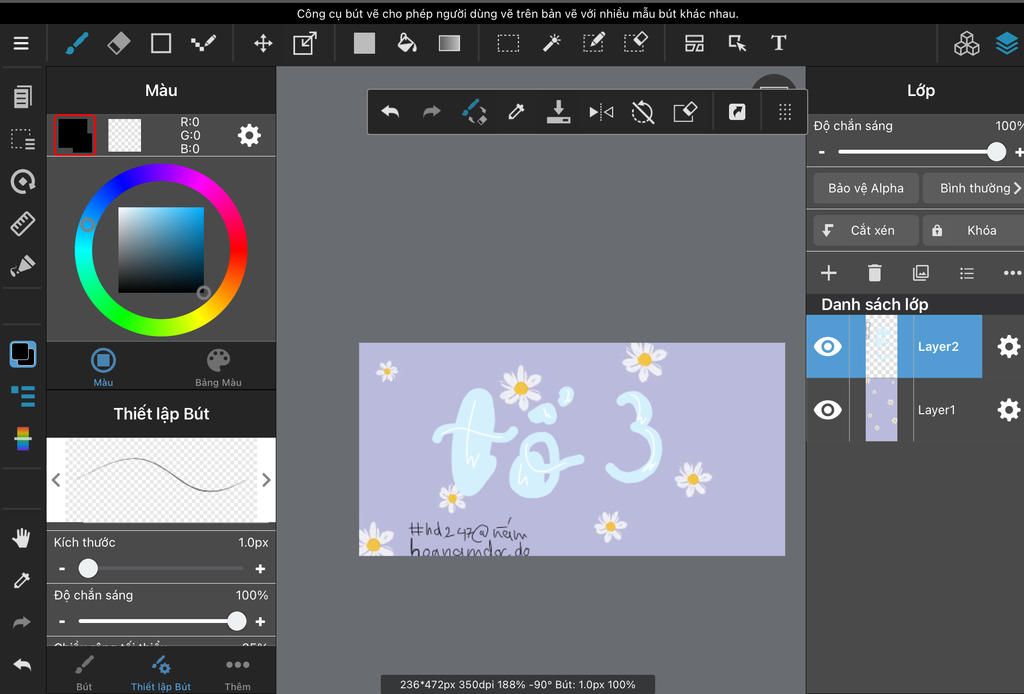Delete the layer with trash icon
This screenshot has height=694, width=1024.
coord(874,273)
